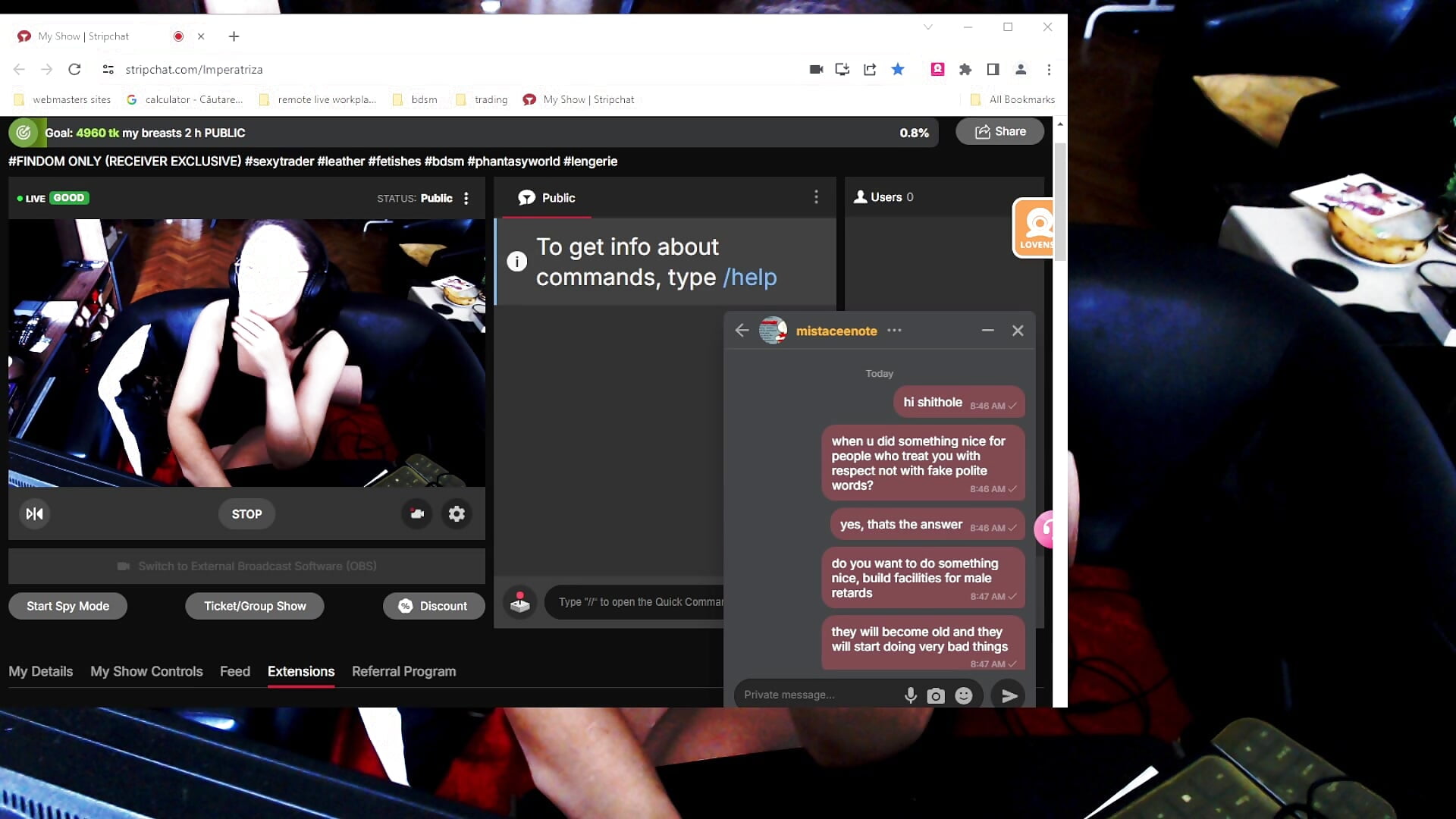Start Spy Mode
The width and height of the screenshot is (1456, 819).
pos(67,606)
